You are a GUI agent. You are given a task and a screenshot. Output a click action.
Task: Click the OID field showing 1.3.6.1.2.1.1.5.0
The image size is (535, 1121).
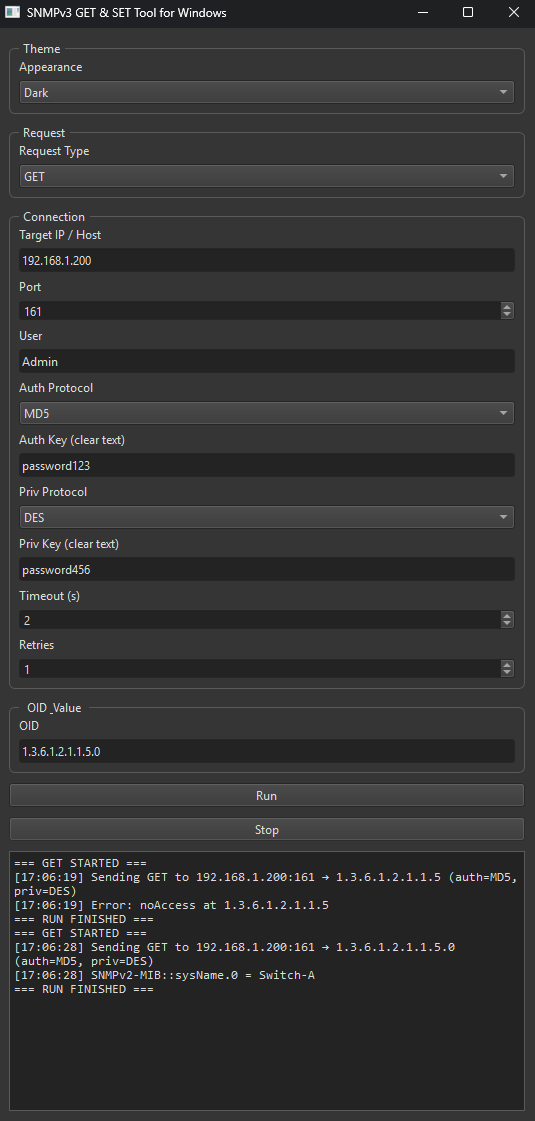point(266,751)
